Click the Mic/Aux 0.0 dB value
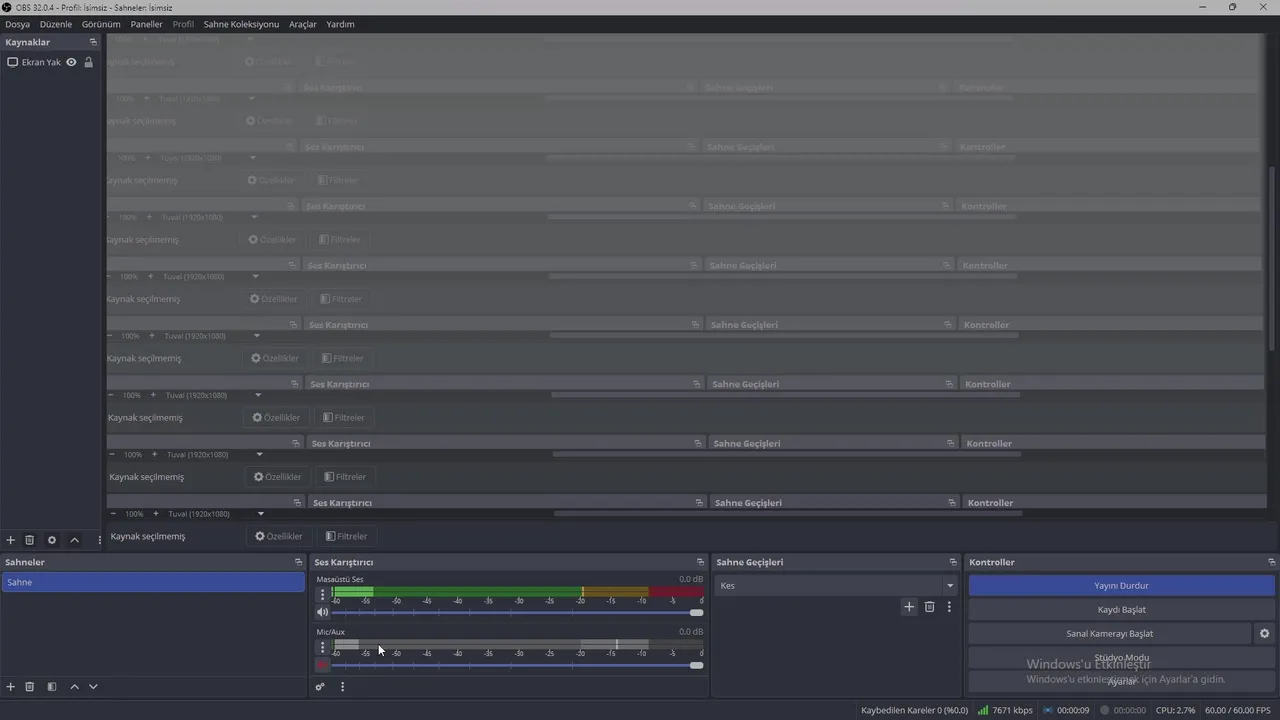This screenshot has width=1280, height=720. [691, 632]
